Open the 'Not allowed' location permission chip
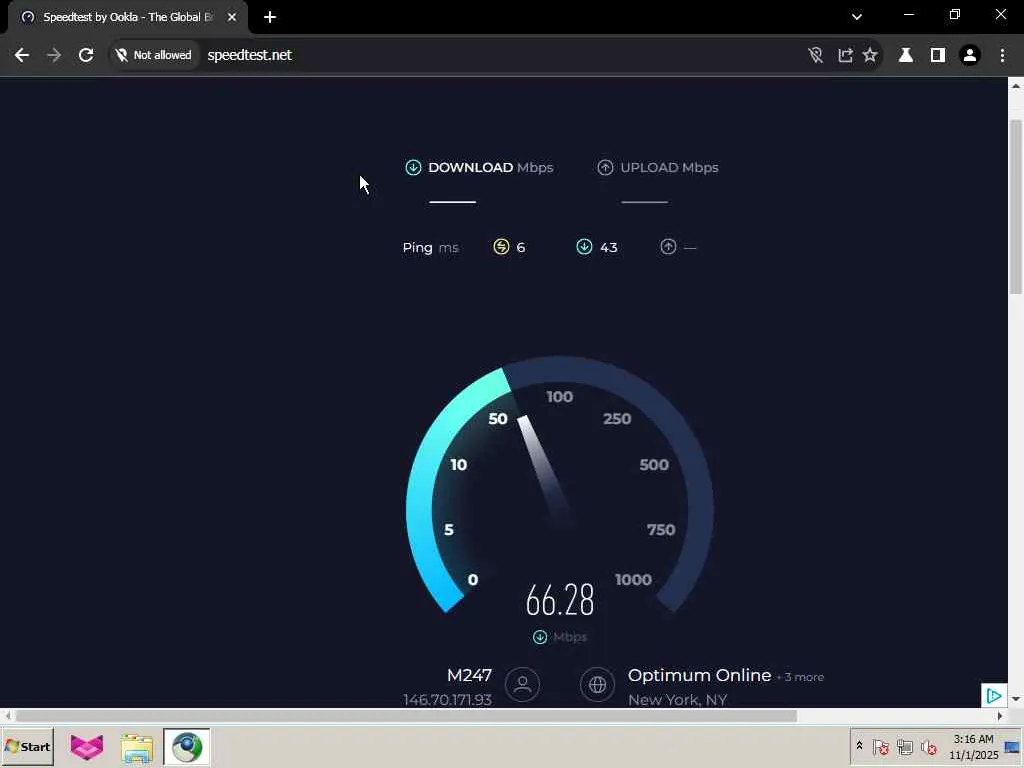The height and width of the screenshot is (768, 1024). (x=154, y=55)
